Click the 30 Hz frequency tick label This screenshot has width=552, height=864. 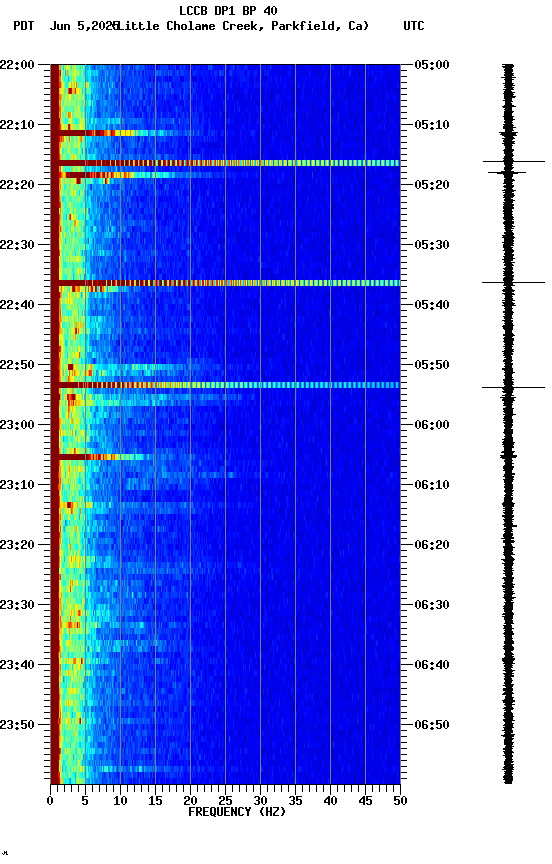coord(260,801)
